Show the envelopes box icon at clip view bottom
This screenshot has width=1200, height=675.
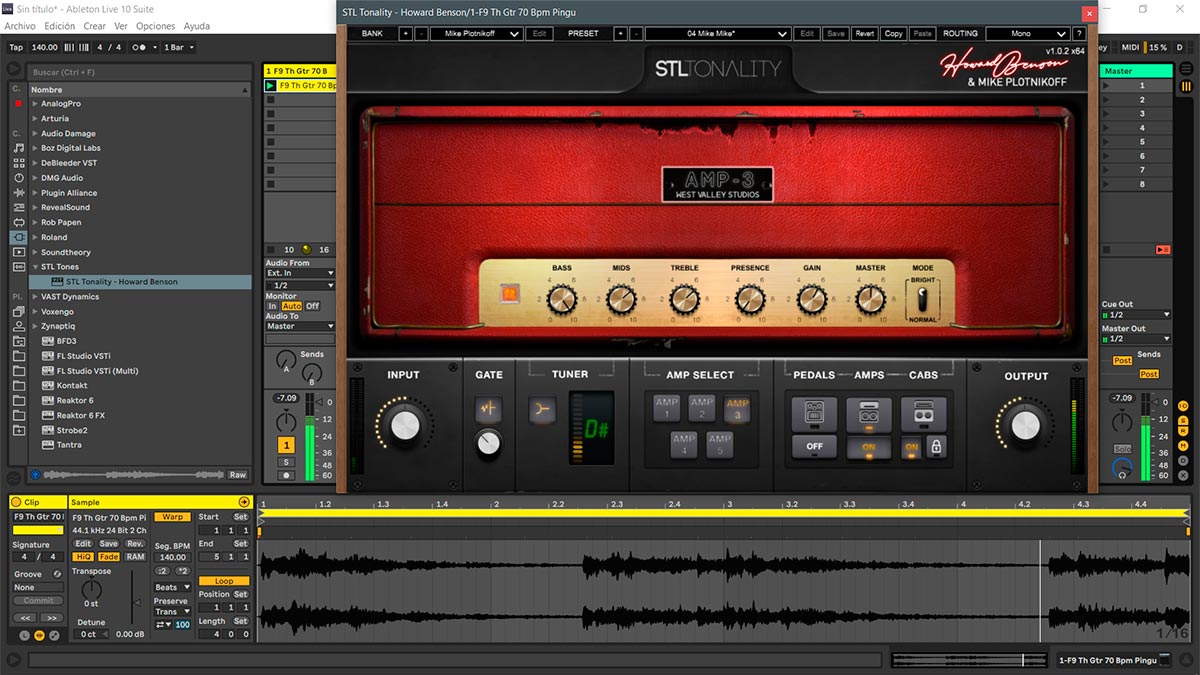click(x=54, y=635)
